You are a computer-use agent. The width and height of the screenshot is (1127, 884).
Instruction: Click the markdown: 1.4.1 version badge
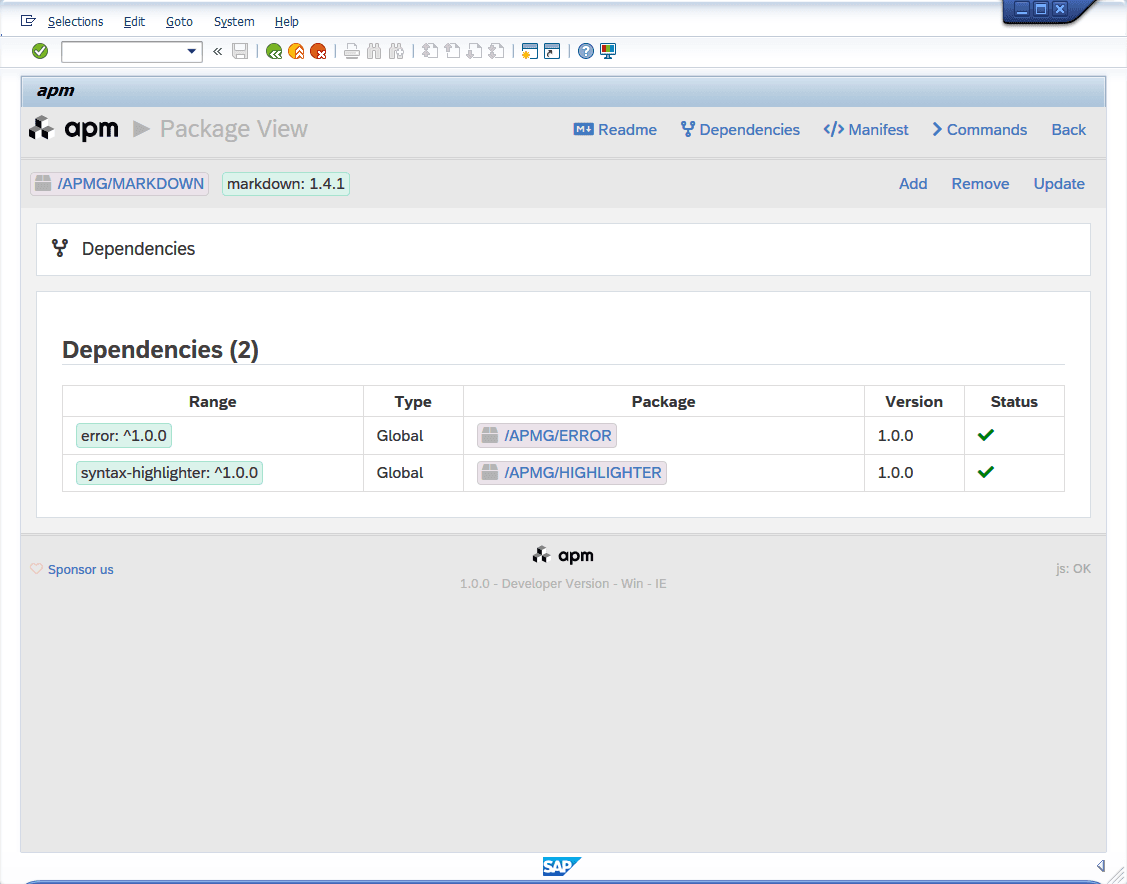coord(286,184)
